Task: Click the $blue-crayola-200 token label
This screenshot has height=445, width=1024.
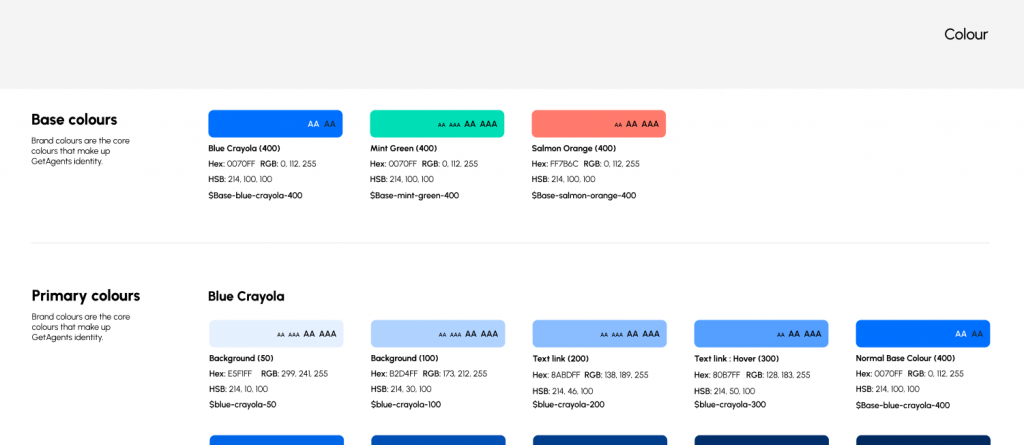Action: (x=568, y=406)
